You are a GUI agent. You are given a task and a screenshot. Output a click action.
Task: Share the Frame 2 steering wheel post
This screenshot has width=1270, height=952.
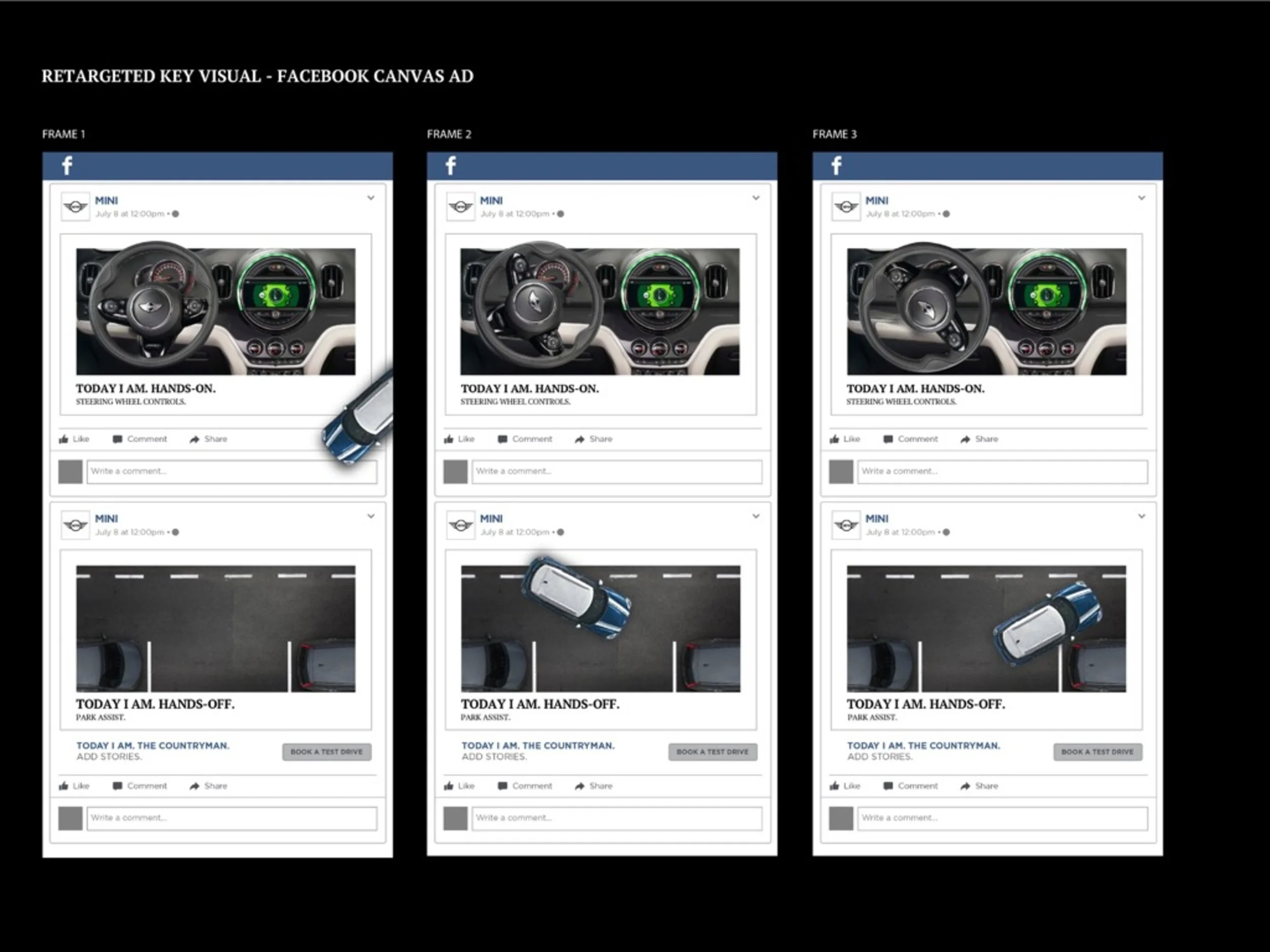pyautogui.click(x=594, y=439)
